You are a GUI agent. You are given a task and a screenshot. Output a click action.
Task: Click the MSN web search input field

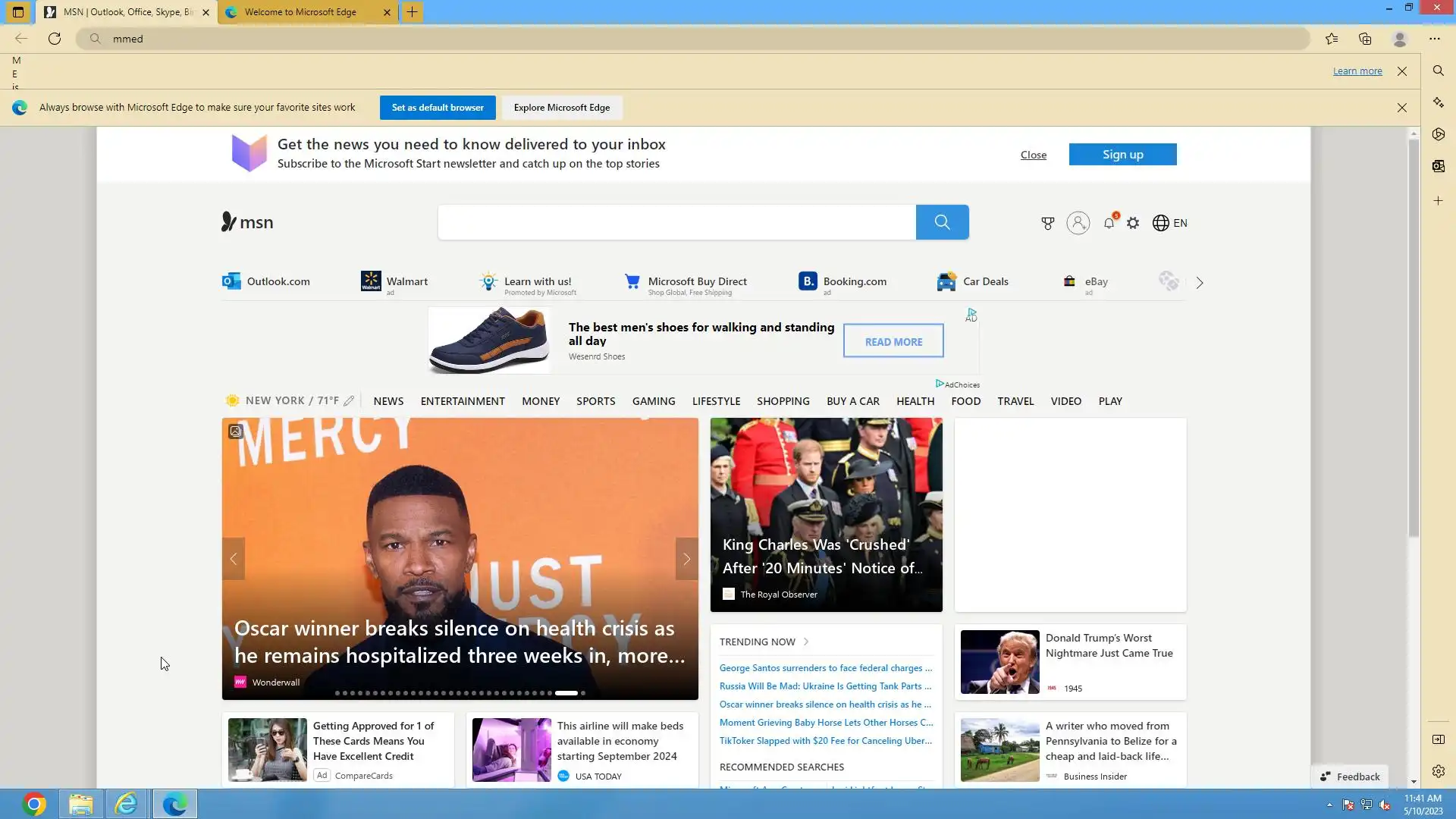[x=676, y=222]
